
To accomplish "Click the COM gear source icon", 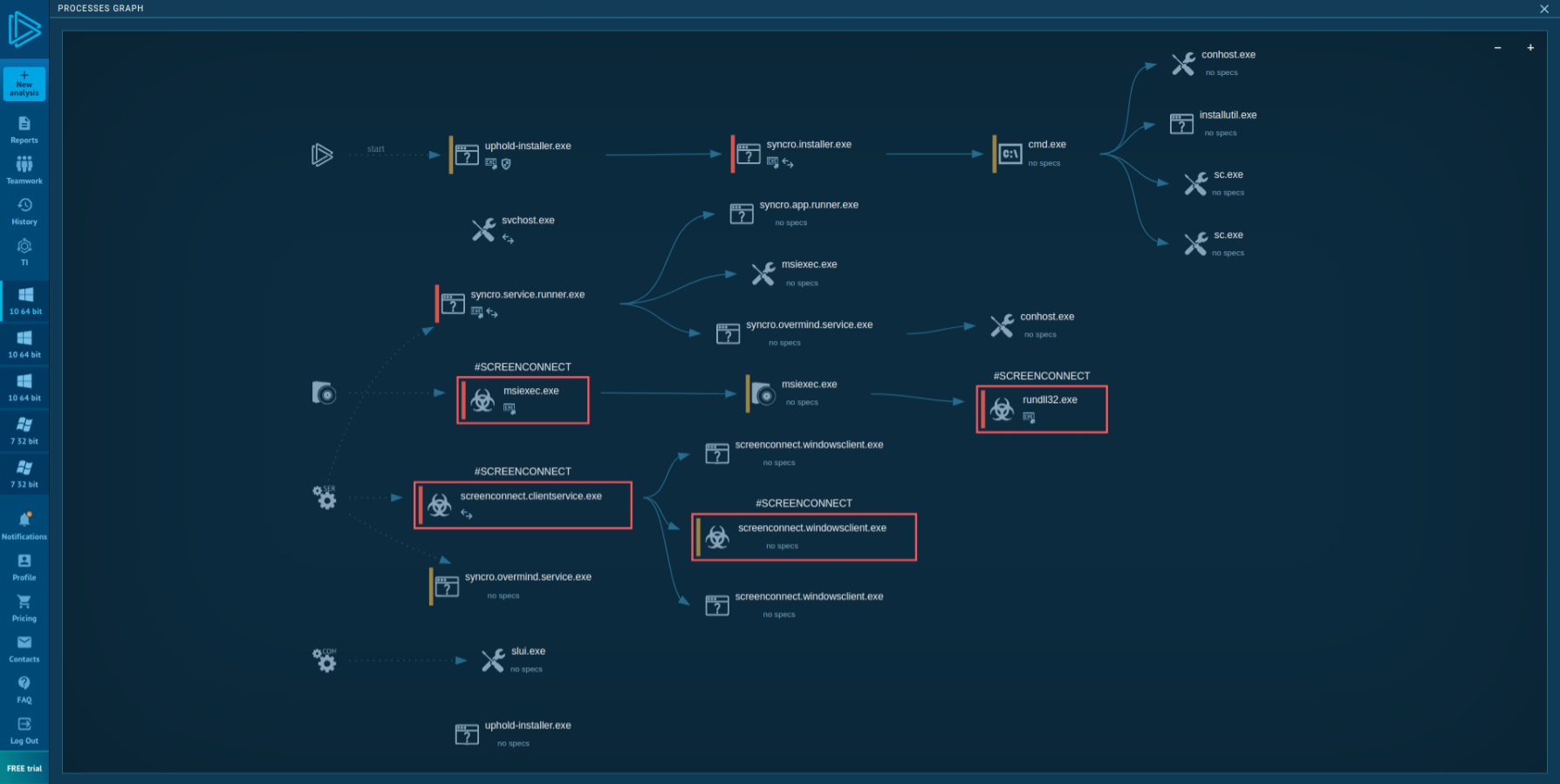I will 325,659.
